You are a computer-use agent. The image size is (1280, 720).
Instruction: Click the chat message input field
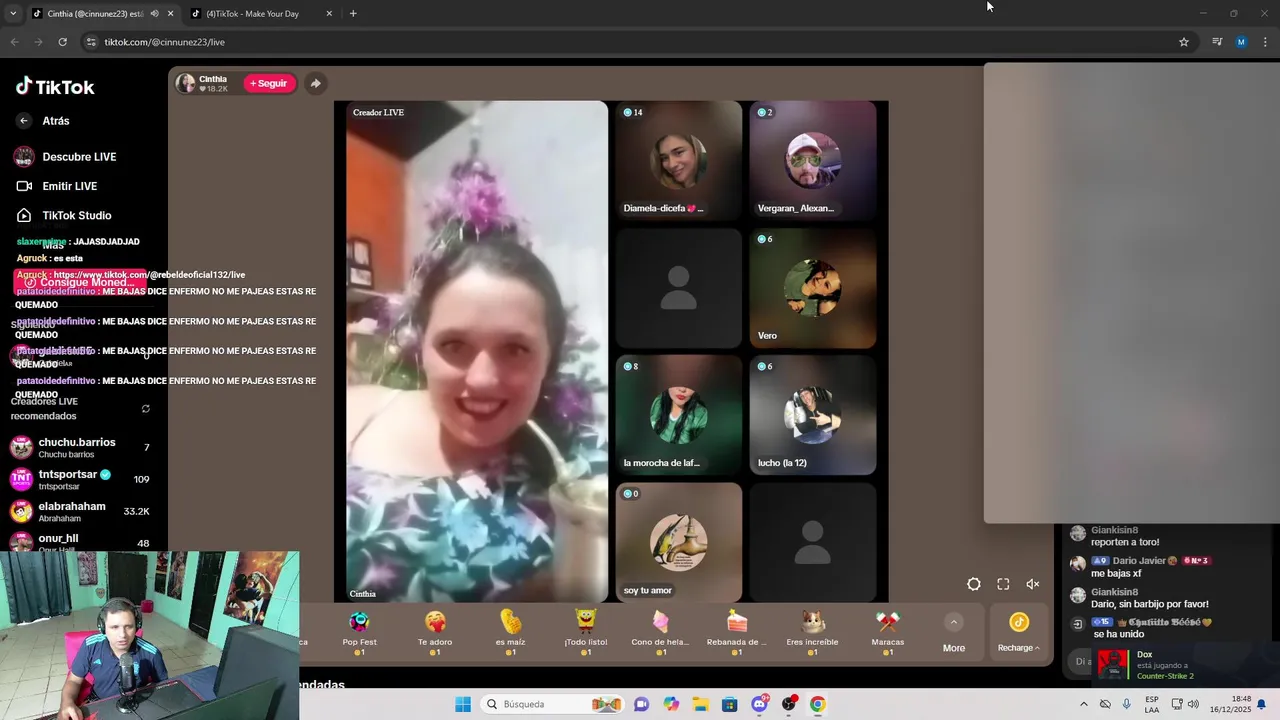pos(1081,661)
